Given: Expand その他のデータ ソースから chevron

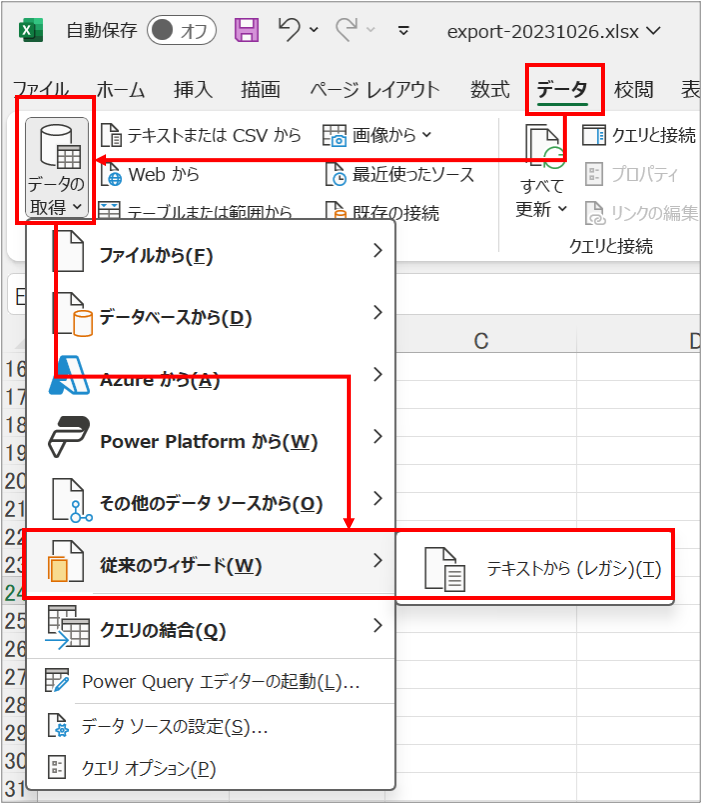Looking at the screenshot, I should [378, 498].
